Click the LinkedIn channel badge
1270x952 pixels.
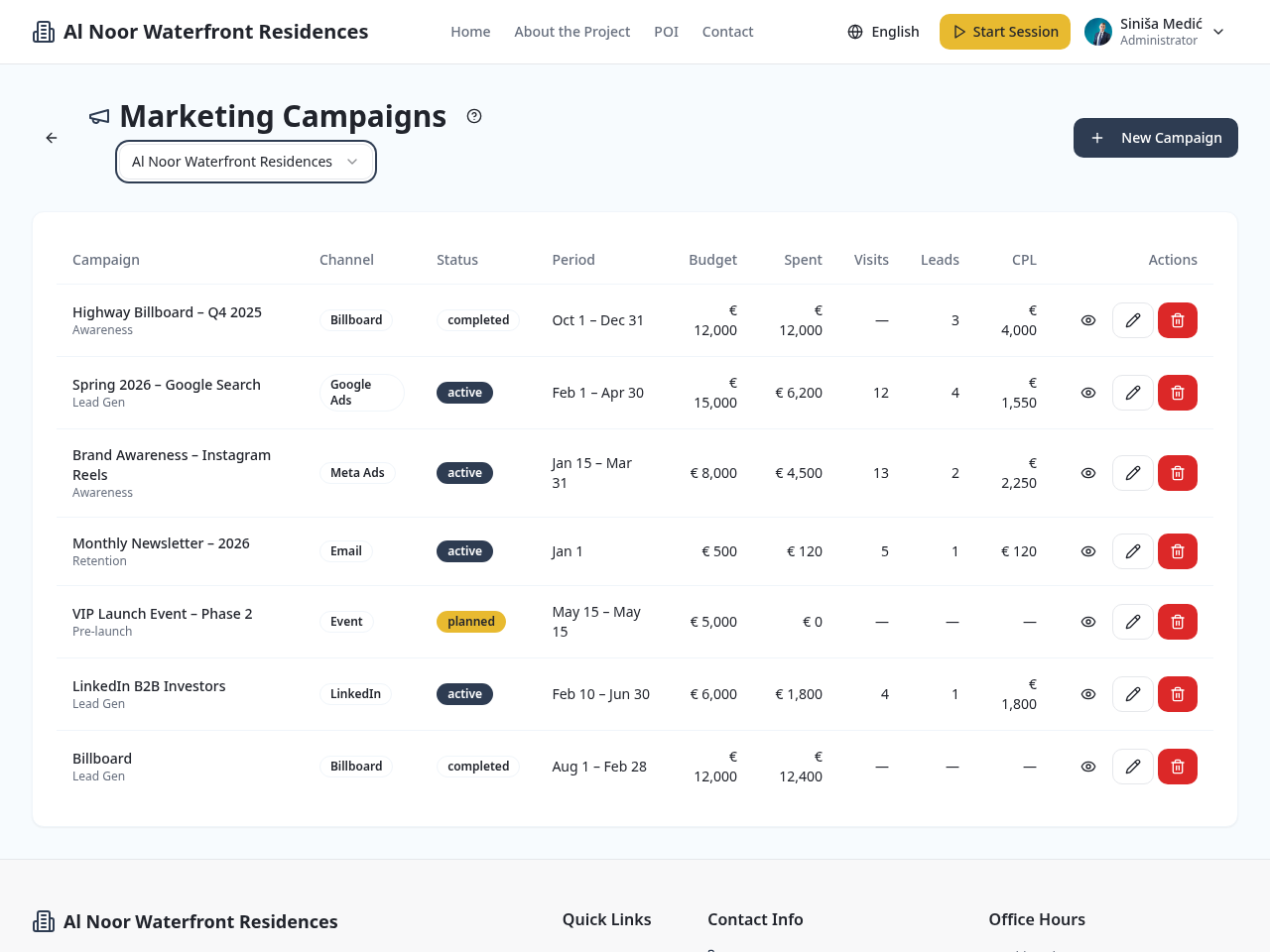tap(355, 694)
